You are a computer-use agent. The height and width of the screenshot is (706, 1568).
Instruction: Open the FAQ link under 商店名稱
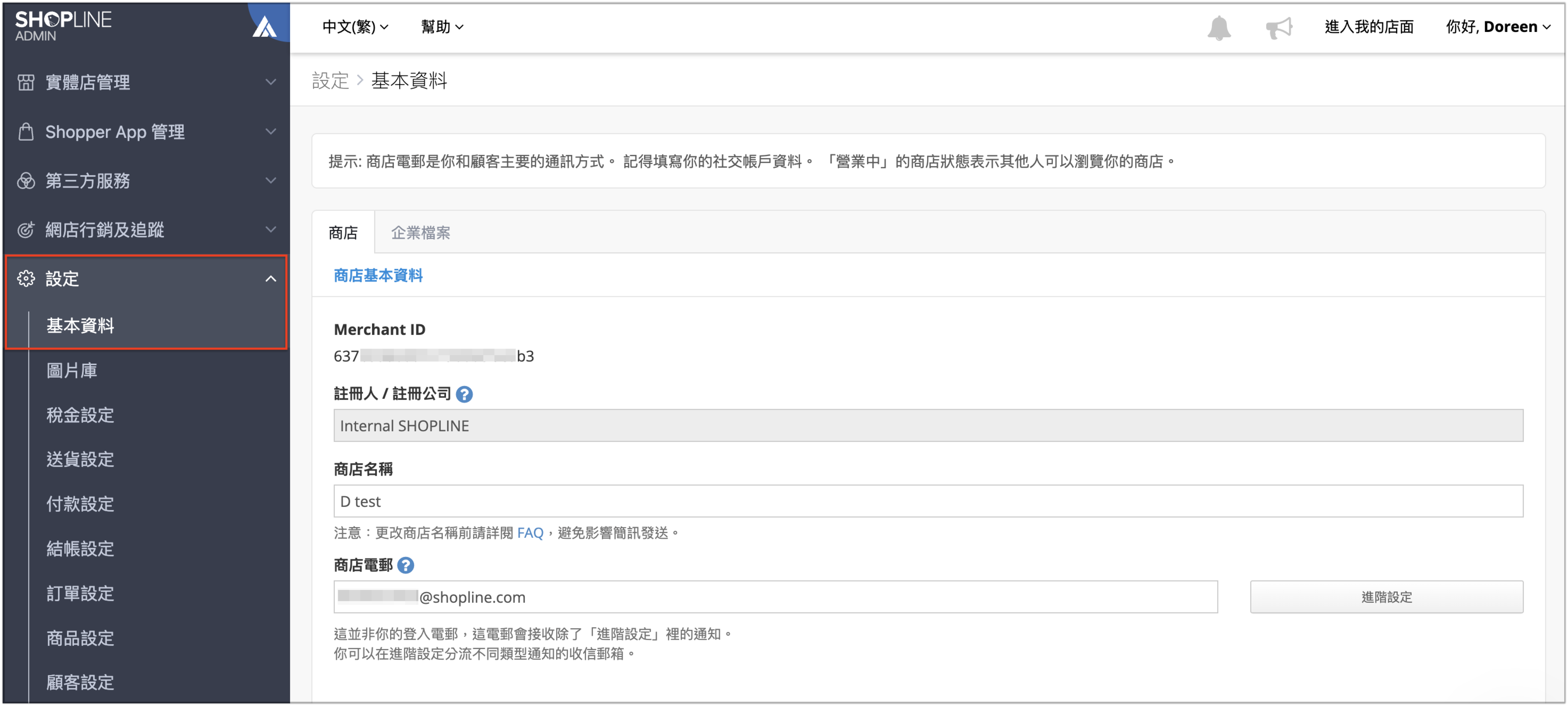(x=530, y=533)
